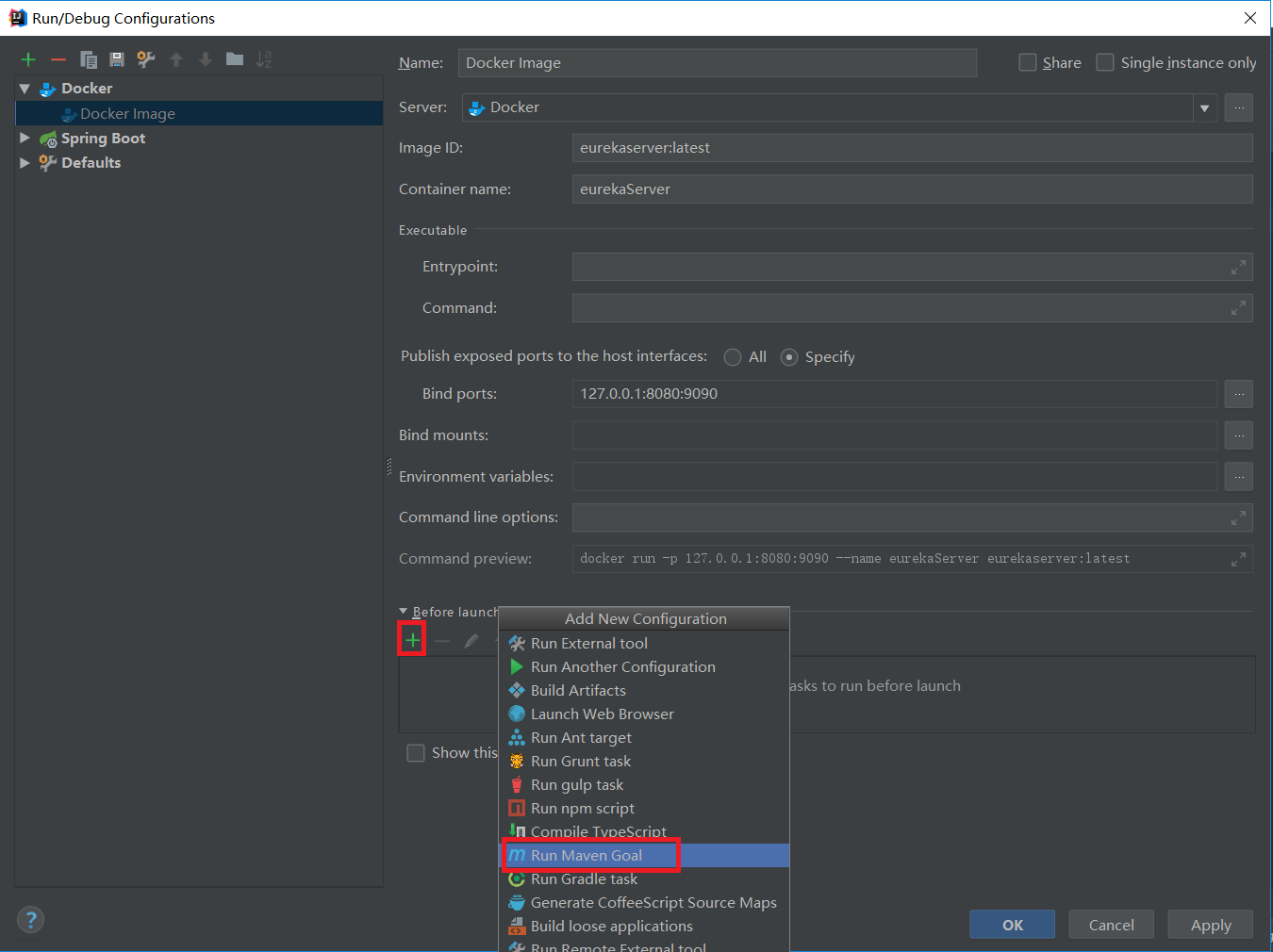Expand the Spring Boot tree node
The width and height of the screenshot is (1273, 952).
[25, 138]
